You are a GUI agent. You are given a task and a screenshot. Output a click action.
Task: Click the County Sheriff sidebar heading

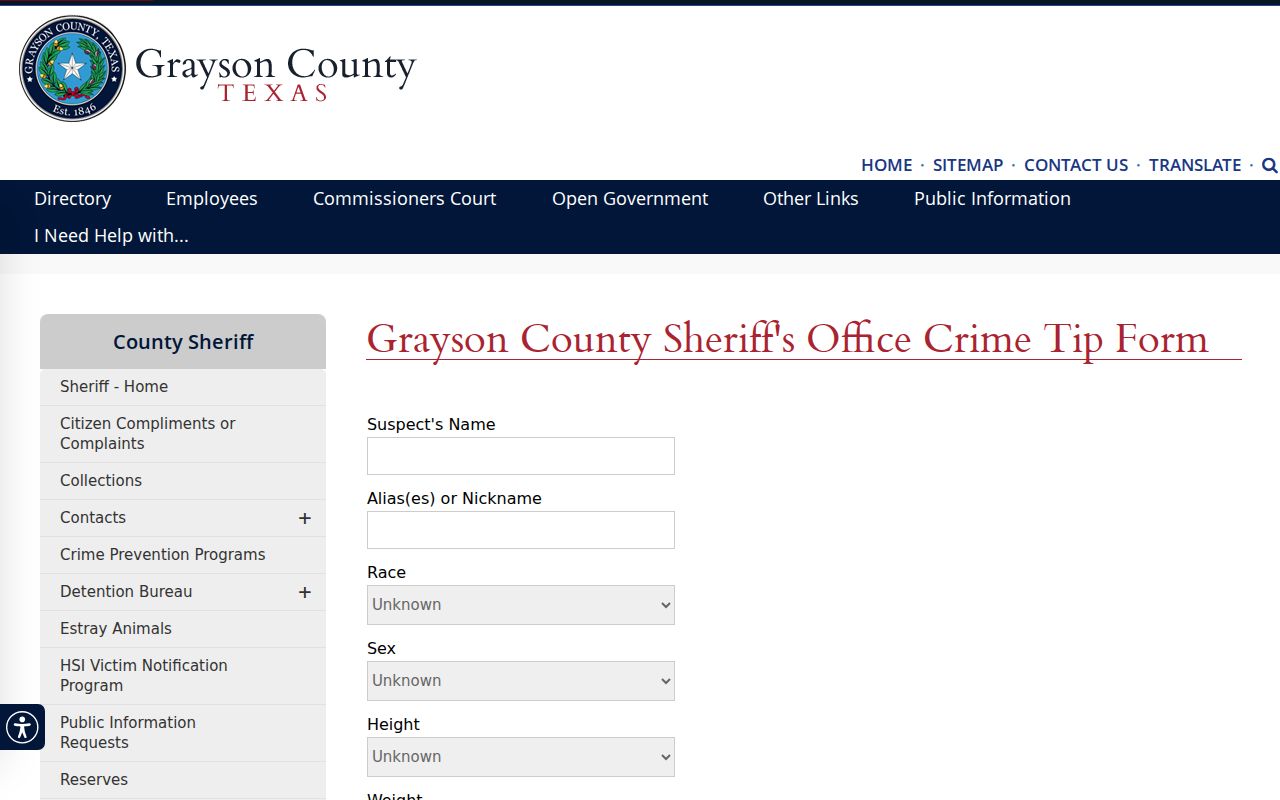[x=183, y=342]
